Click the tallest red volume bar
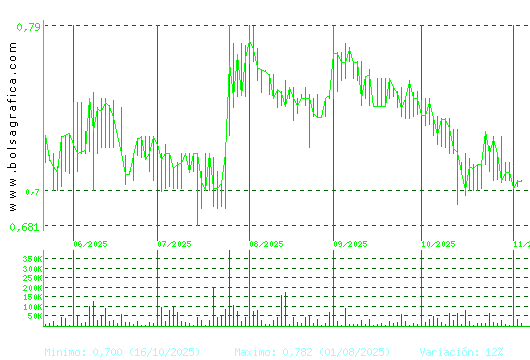Viewport: 530px width, 360px height. click(x=230, y=288)
